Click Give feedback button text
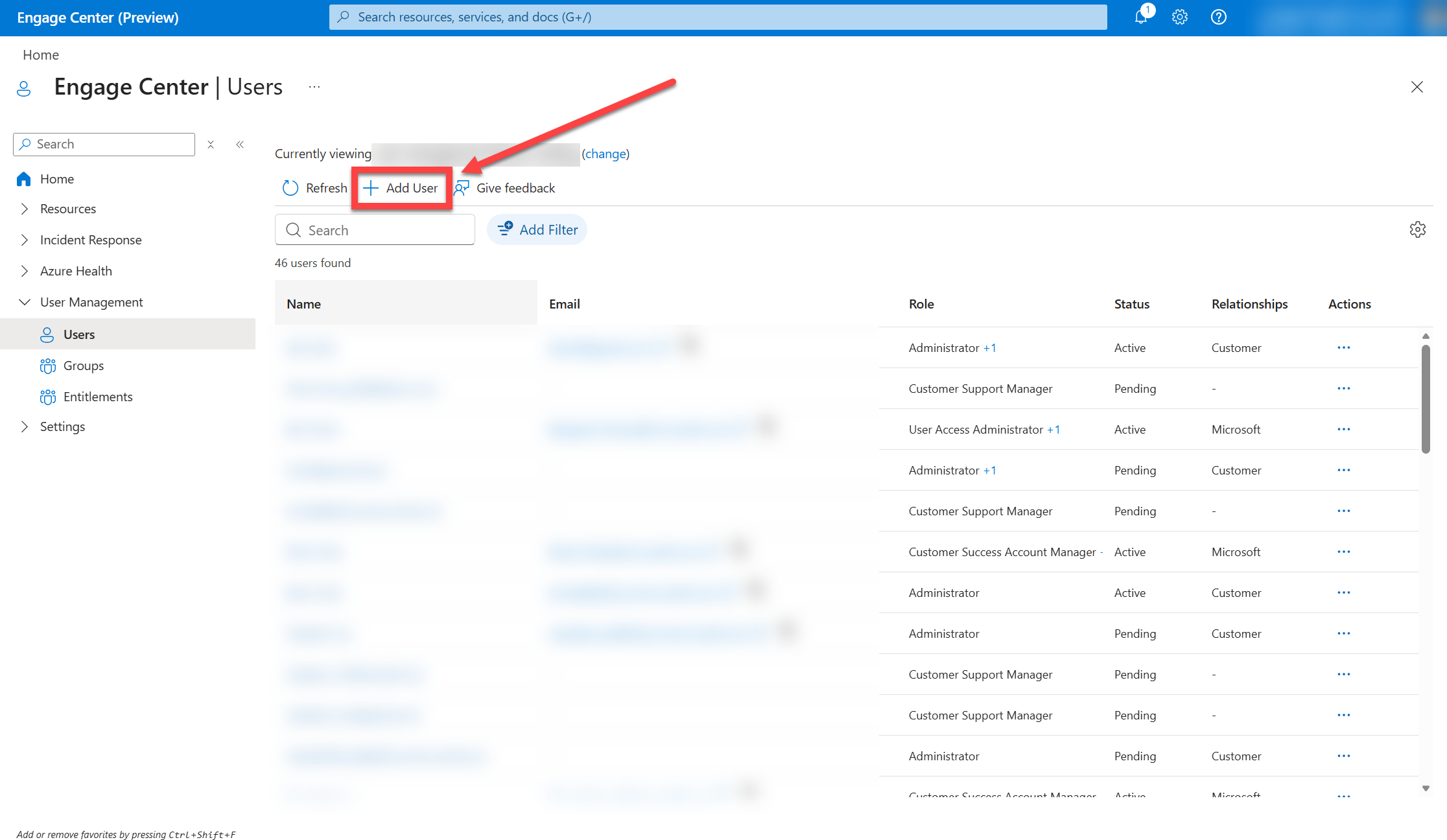This screenshot has width=1447, height=840. 516,188
